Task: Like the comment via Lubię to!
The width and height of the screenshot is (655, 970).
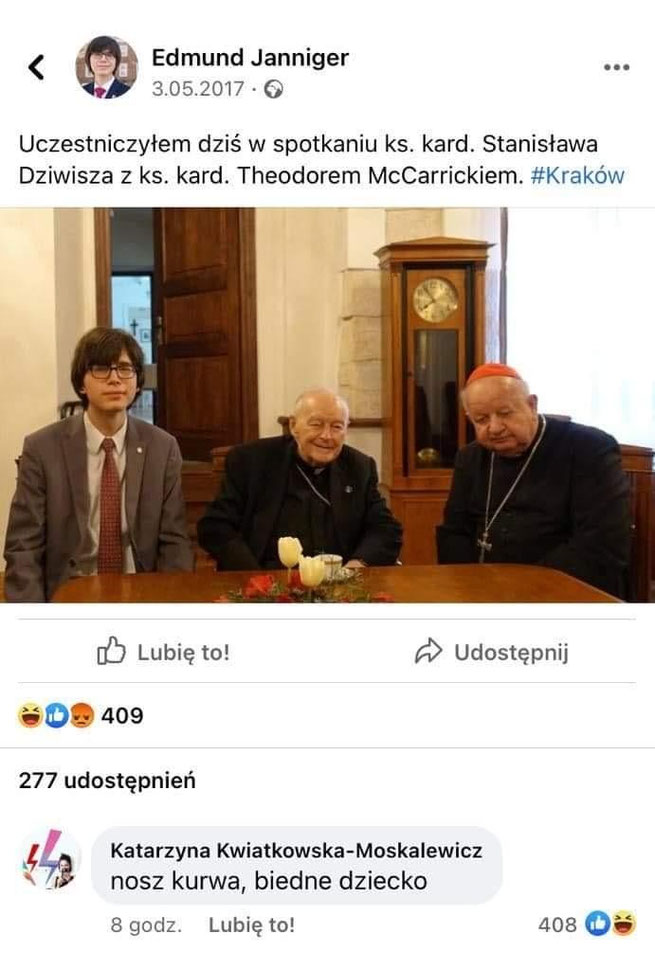Action: point(251,925)
